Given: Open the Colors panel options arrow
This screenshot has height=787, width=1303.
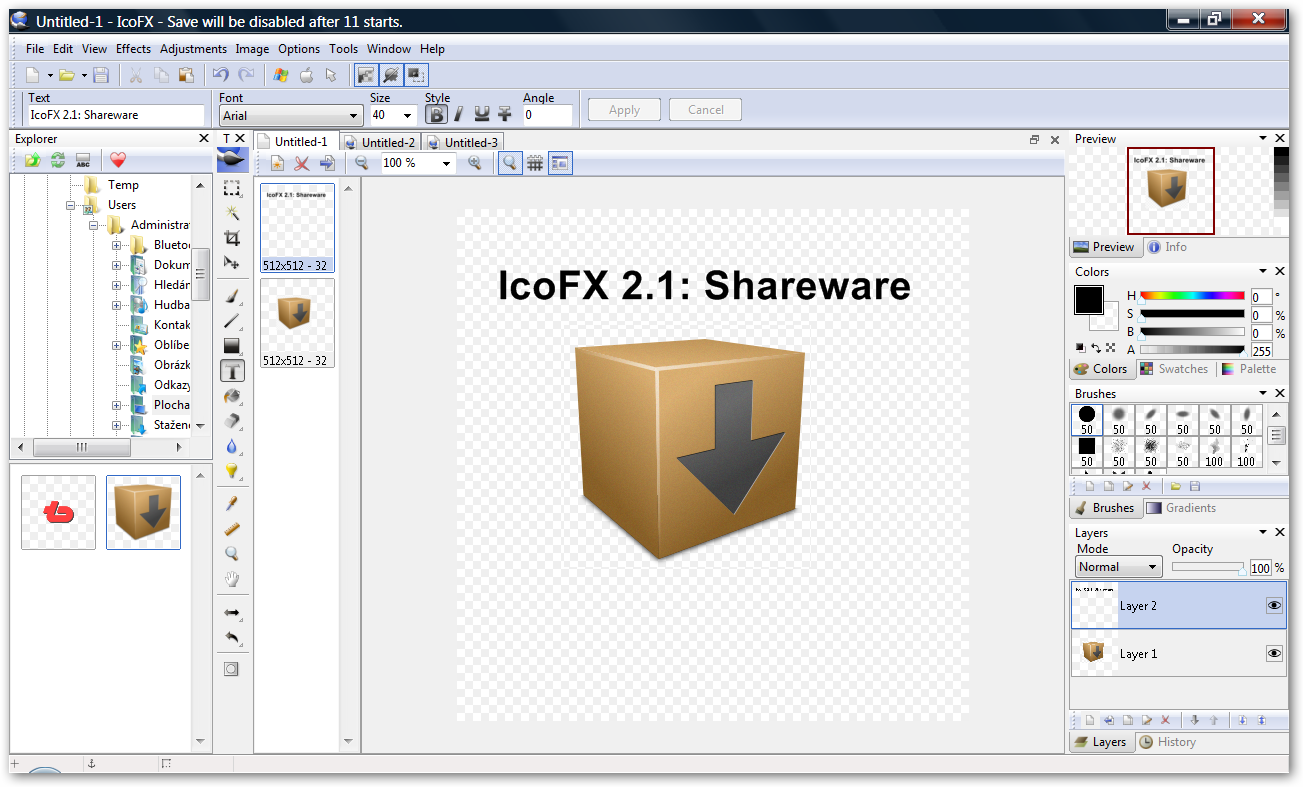Looking at the screenshot, I should tap(1261, 272).
